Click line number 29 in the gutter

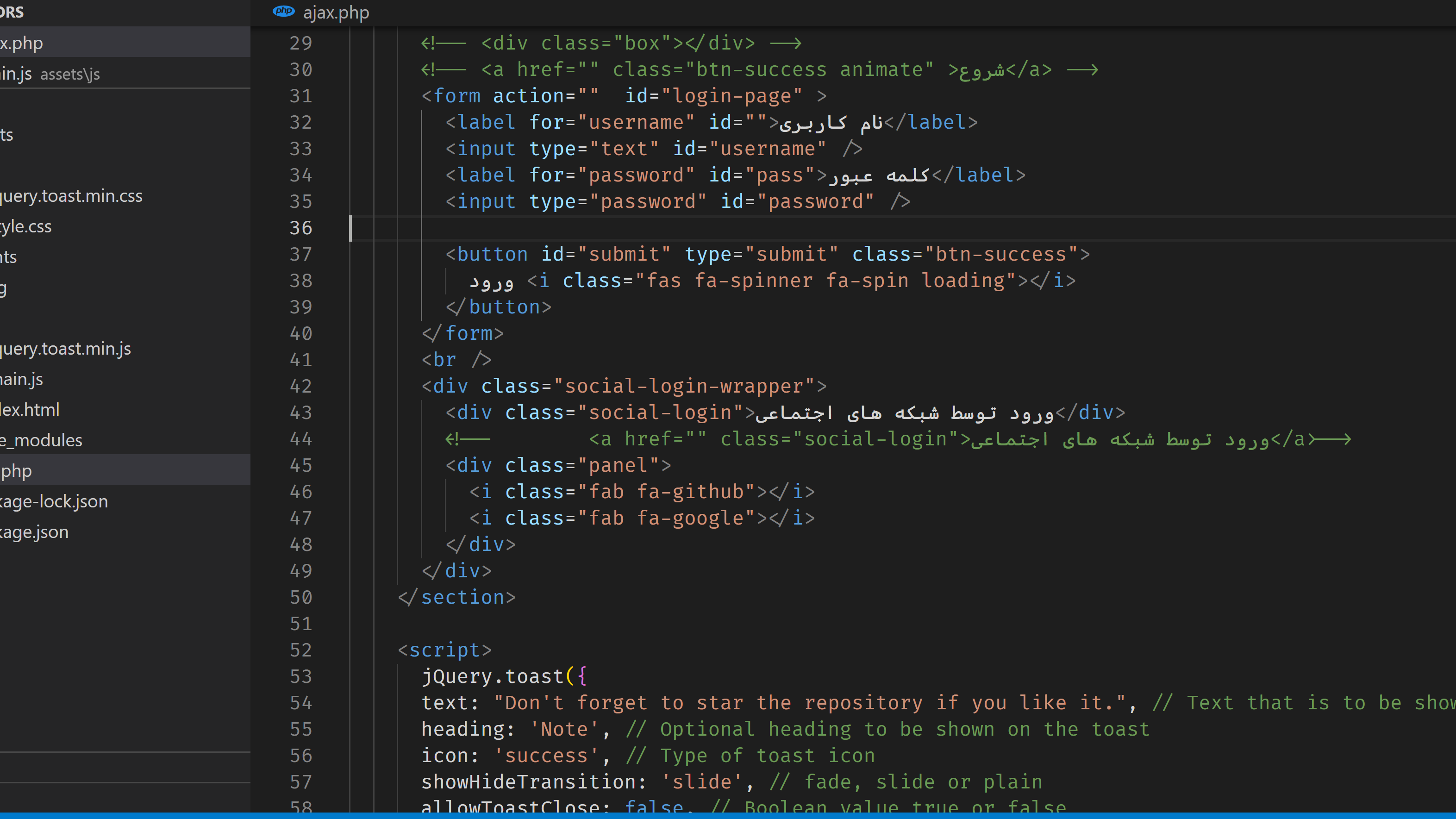(301, 43)
